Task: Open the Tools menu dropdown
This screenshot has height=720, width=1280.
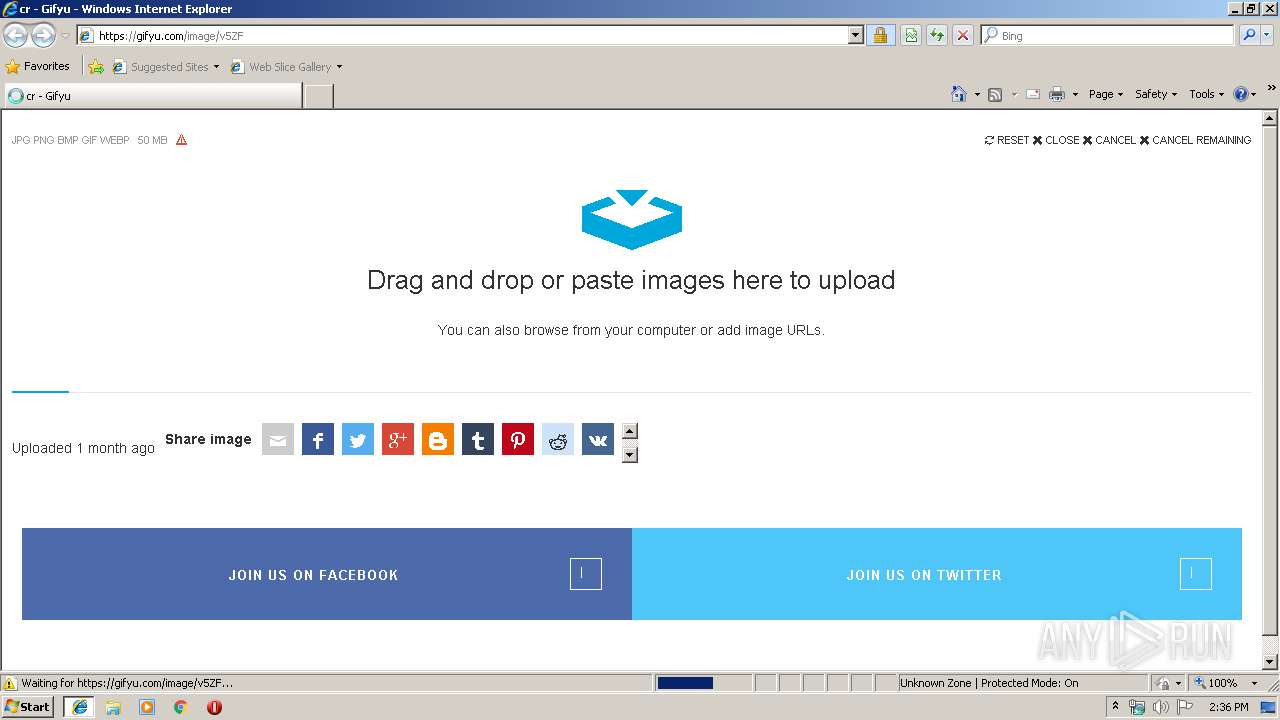Action: (1206, 94)
